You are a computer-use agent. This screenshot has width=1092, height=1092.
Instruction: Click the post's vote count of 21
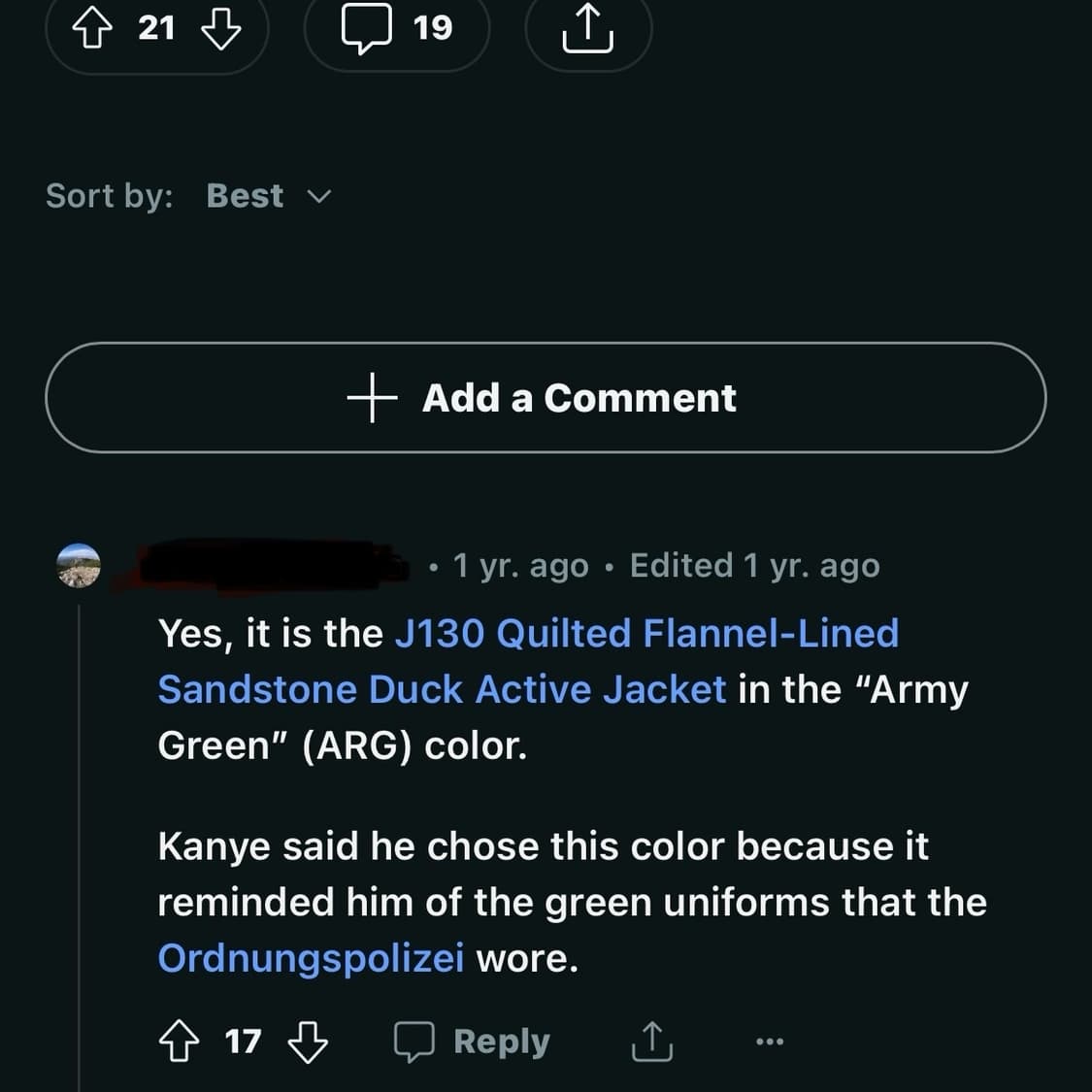pos(156,28)
